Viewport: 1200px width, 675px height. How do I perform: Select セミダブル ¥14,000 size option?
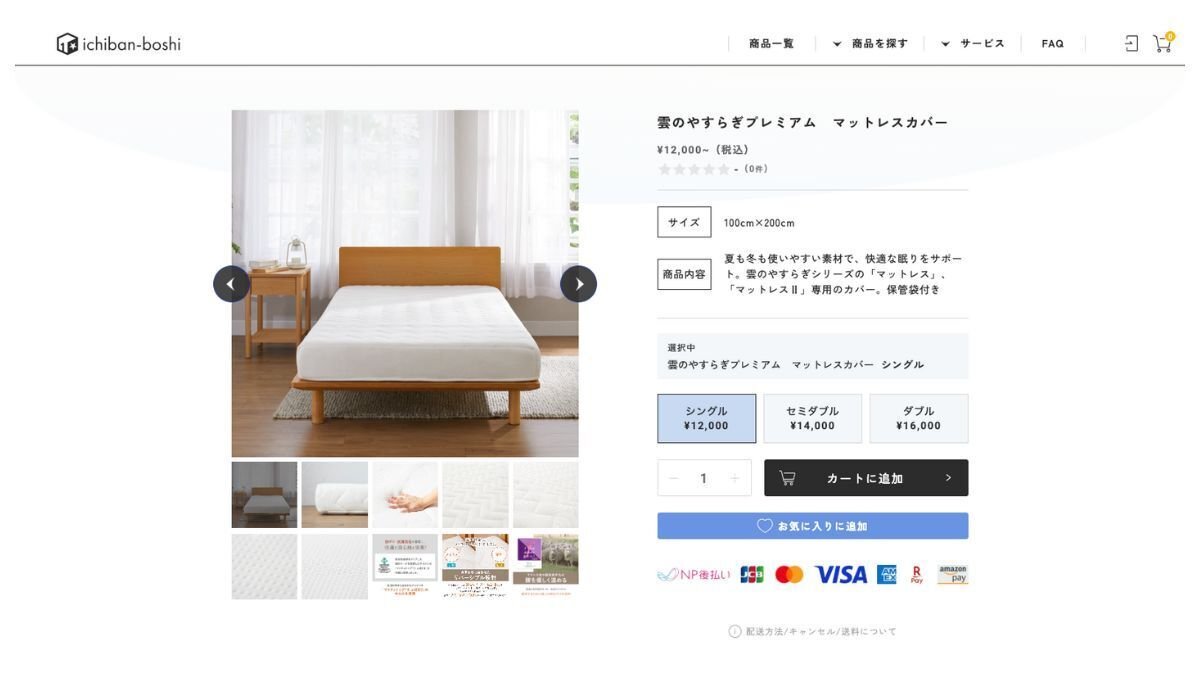click(x=812, y=418)
